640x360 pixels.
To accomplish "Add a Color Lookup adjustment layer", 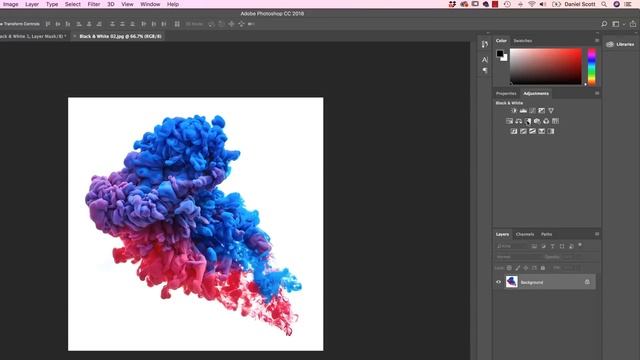I will [556, 121].
